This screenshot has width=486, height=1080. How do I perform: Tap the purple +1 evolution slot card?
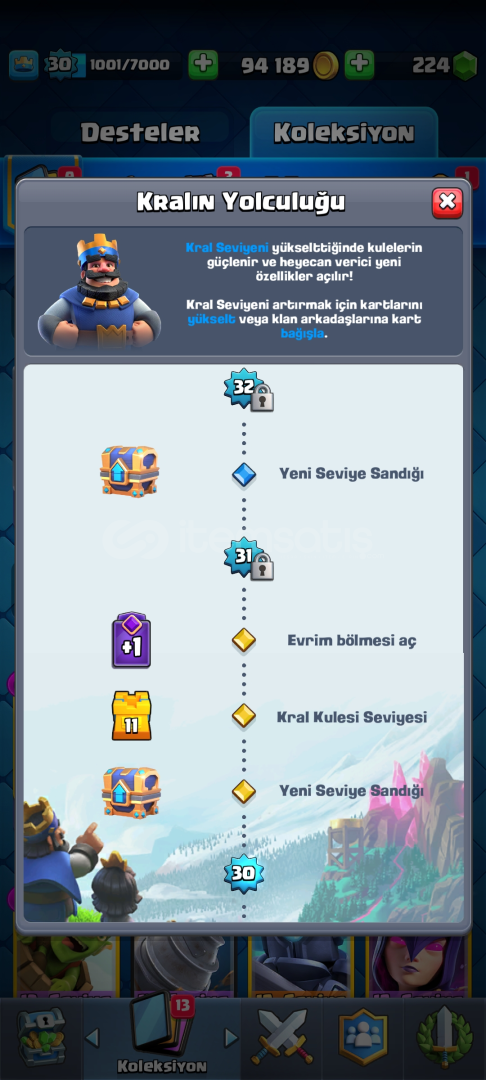pos(131,641)
